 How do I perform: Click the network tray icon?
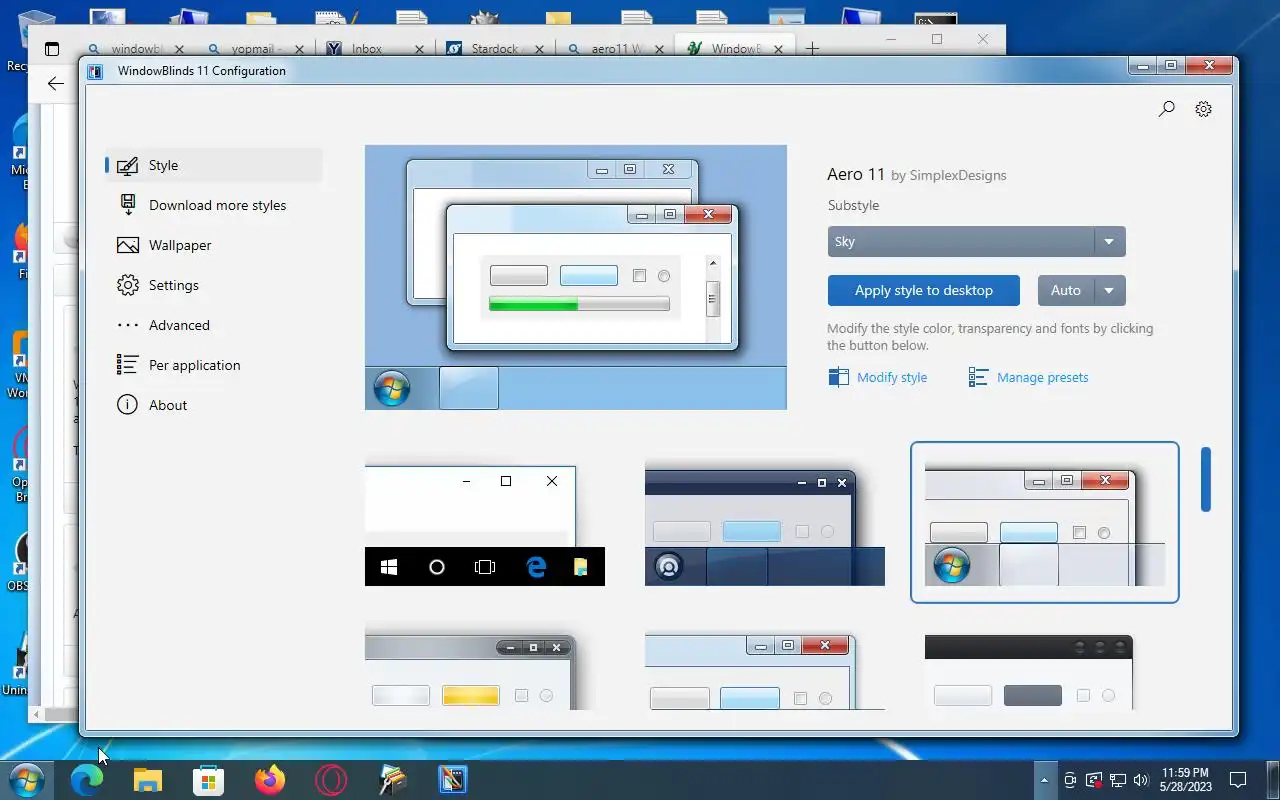pos(1117,780)
